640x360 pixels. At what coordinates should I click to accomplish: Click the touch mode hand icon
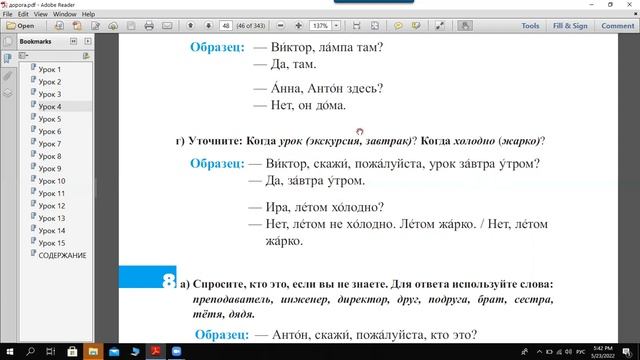[x=464, y=26]
